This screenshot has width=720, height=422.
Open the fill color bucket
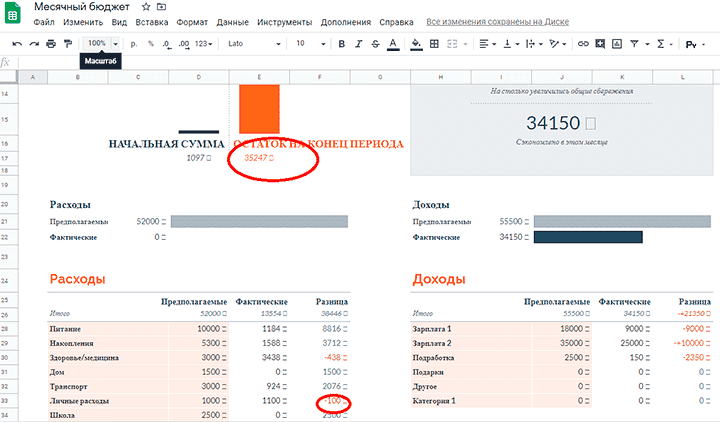(417, 44)
